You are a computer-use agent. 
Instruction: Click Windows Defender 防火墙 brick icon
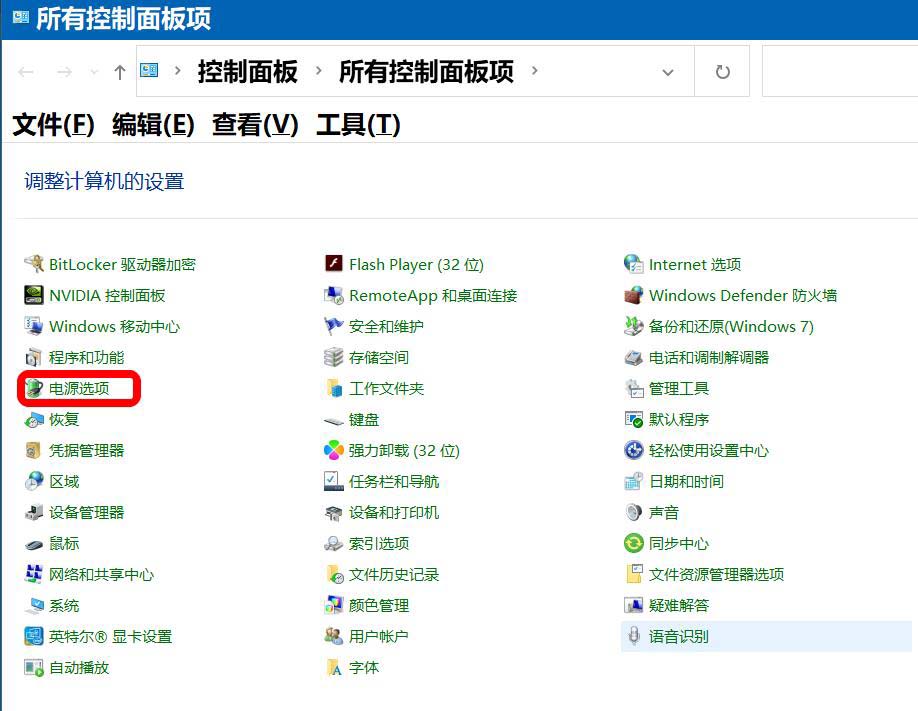pos(634,295)
